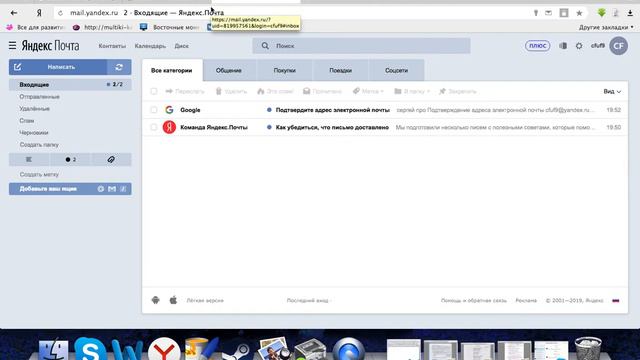The width and height of the screenshot is (640, 360).
Task: Open the Спам folder
Action: tap(27, 121)
